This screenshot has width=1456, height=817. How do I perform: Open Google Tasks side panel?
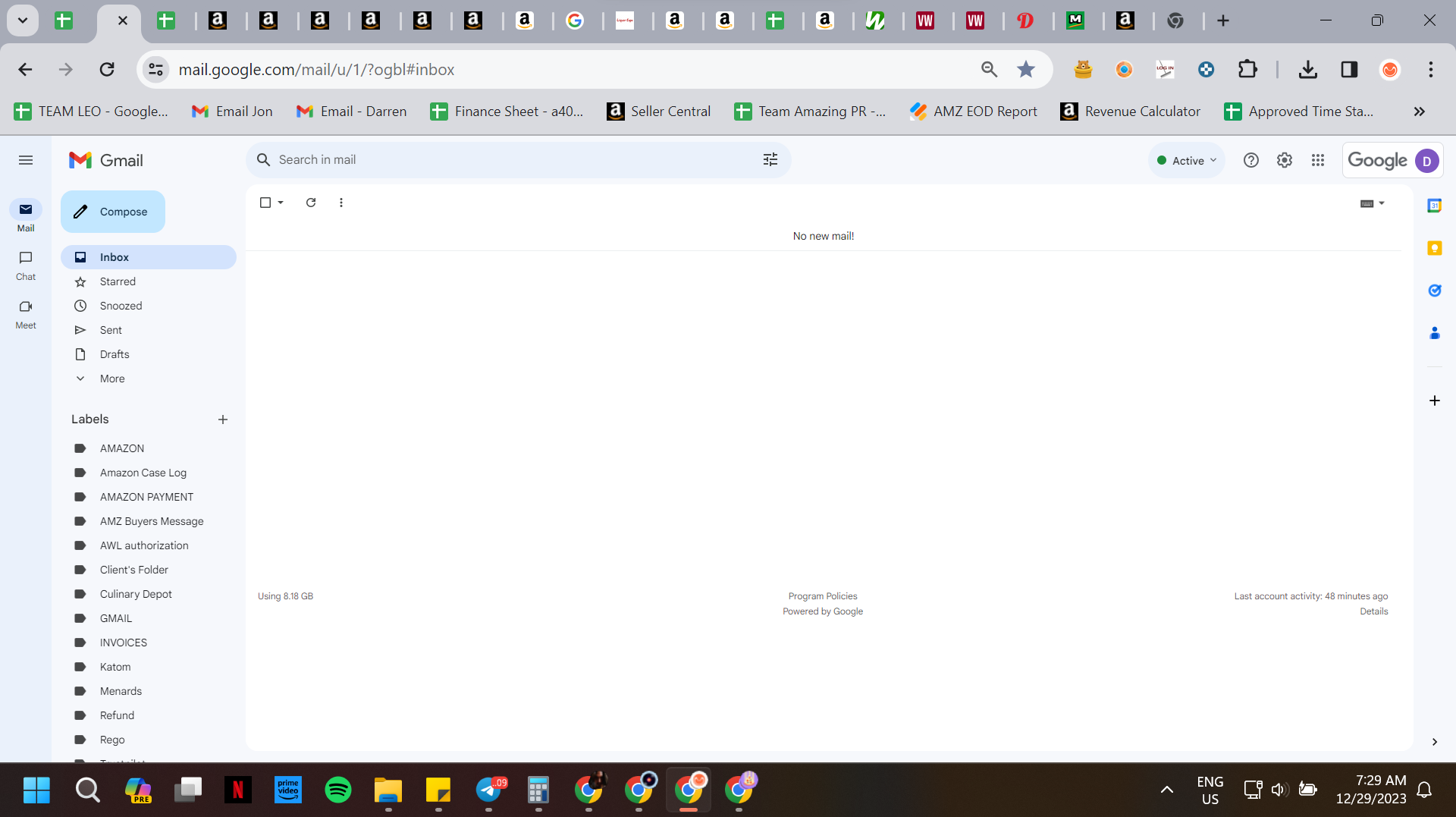(x=1435, y=291)
